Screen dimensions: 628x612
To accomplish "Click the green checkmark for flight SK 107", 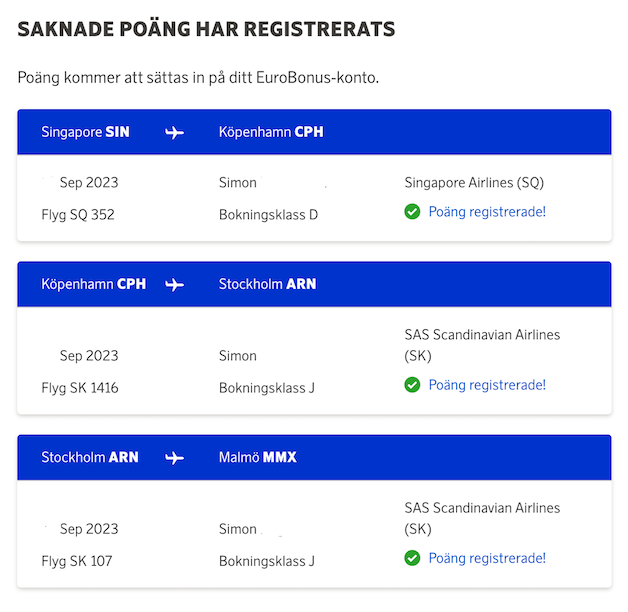I will (x=412, y=558).
